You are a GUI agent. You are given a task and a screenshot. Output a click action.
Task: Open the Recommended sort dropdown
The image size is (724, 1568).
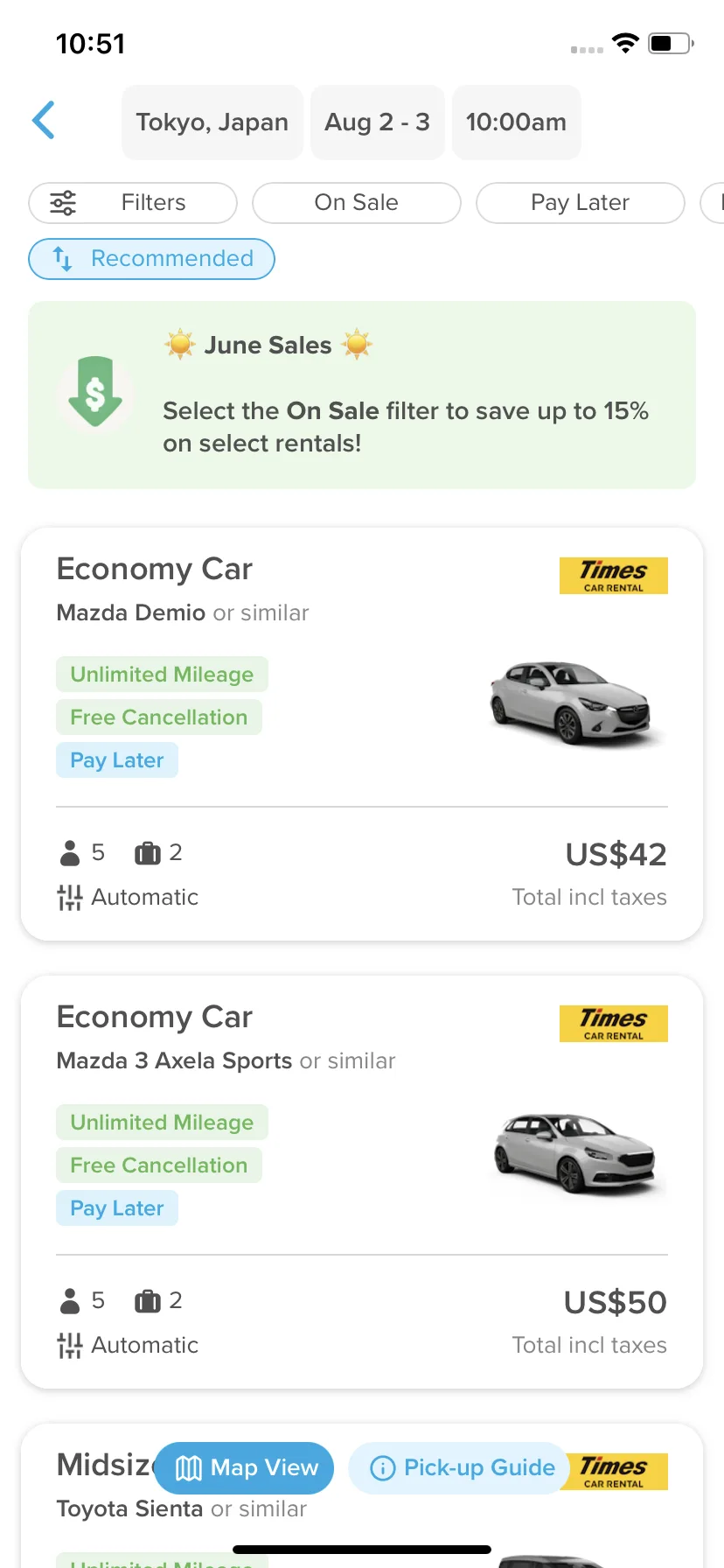point(152,259)
